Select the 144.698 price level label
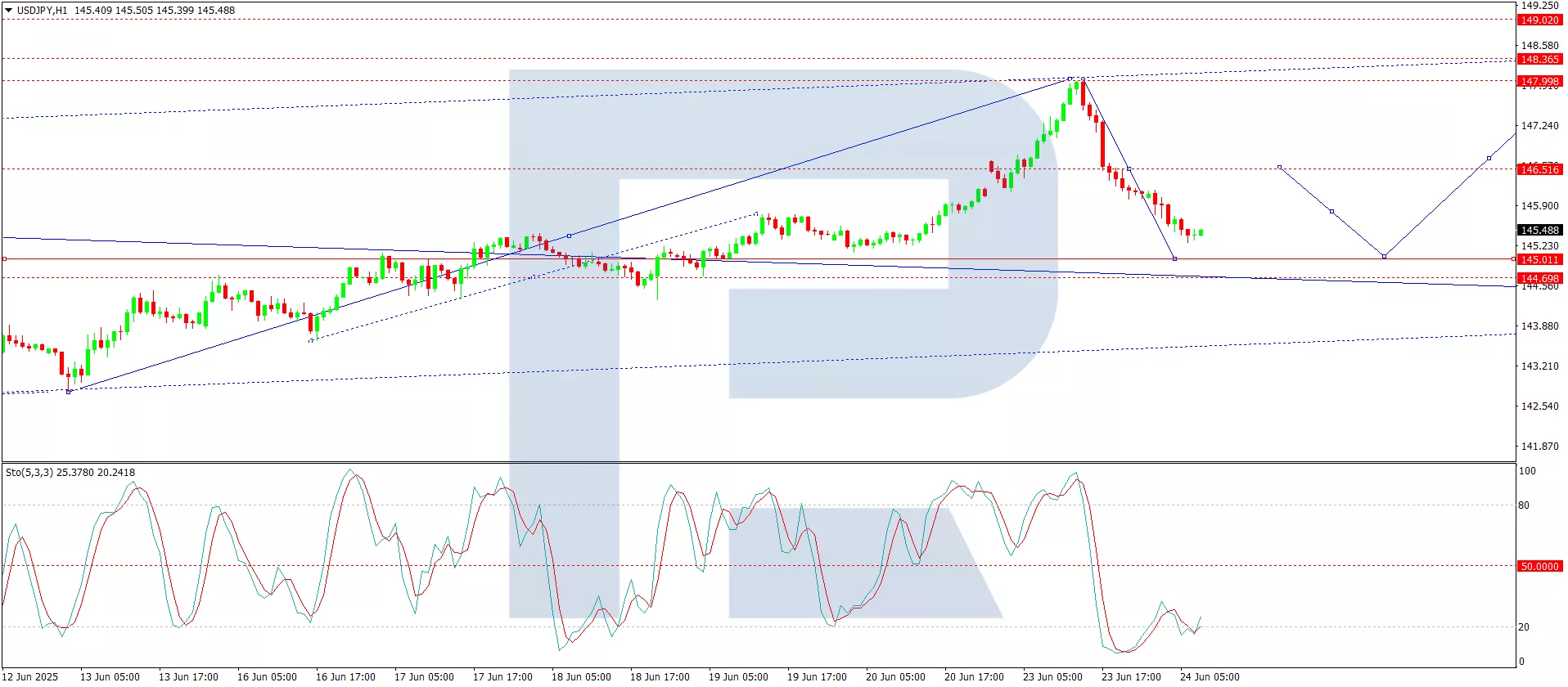Viewport: 1568px width, 687px height. pyautogui.click(x=1539, y=278)
